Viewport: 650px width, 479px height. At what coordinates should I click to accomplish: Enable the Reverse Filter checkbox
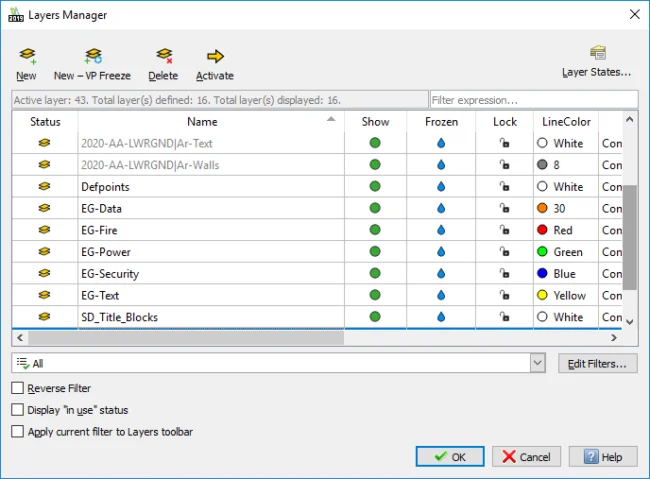click(x=17, y=388)
